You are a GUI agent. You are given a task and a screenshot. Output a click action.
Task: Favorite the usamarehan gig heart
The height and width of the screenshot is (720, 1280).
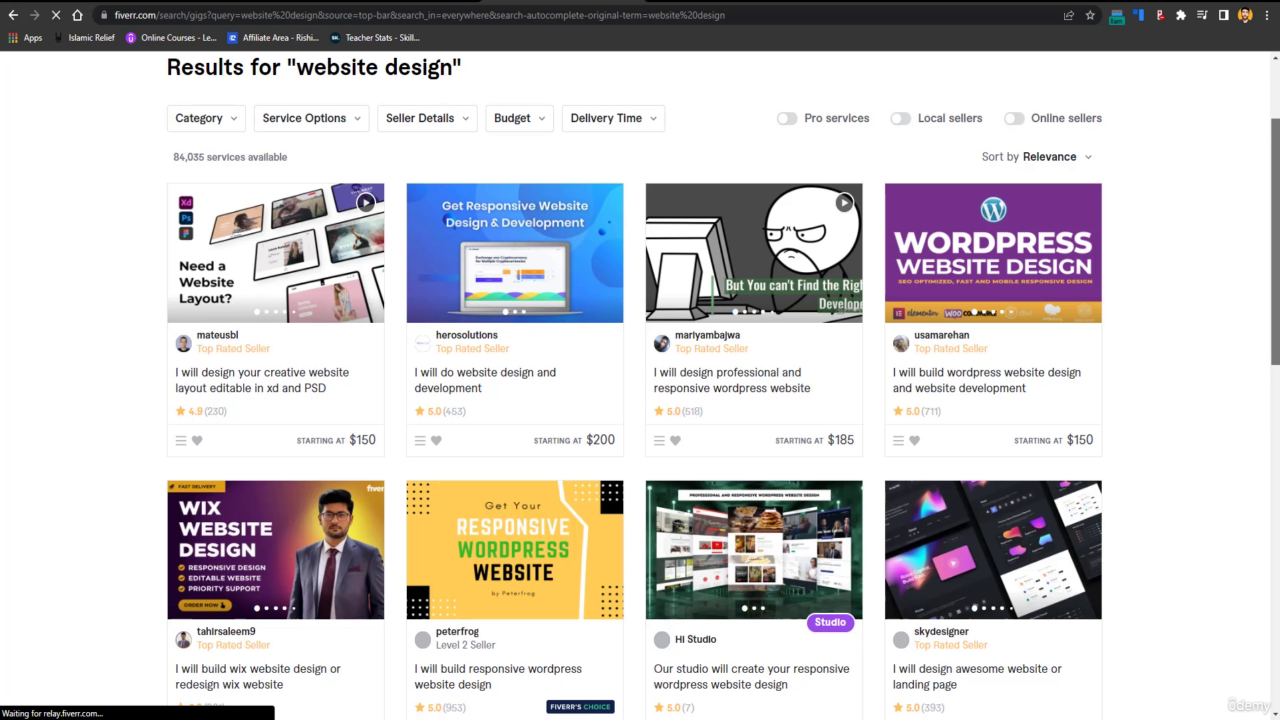coord(914,440)
